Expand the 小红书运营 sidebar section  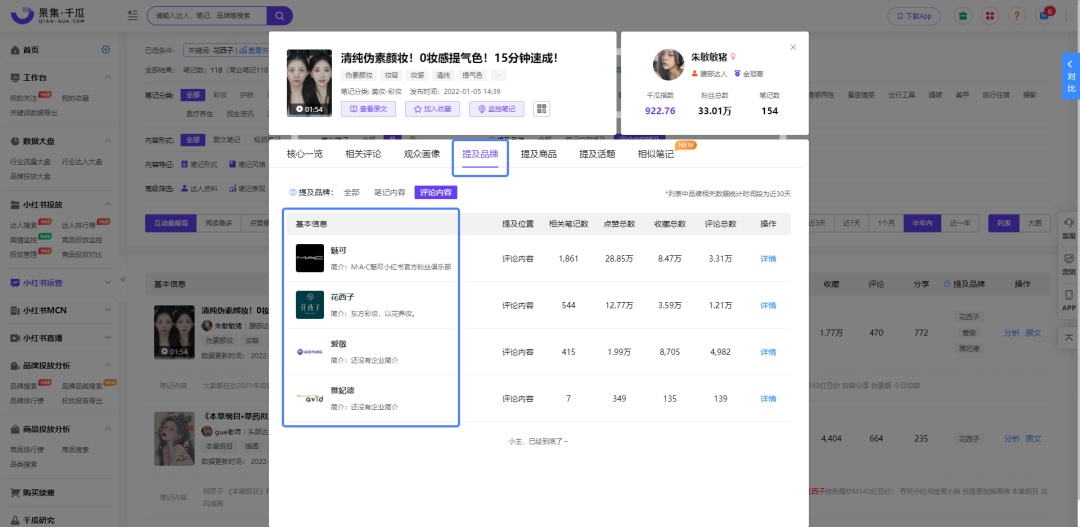click(108, 282)
